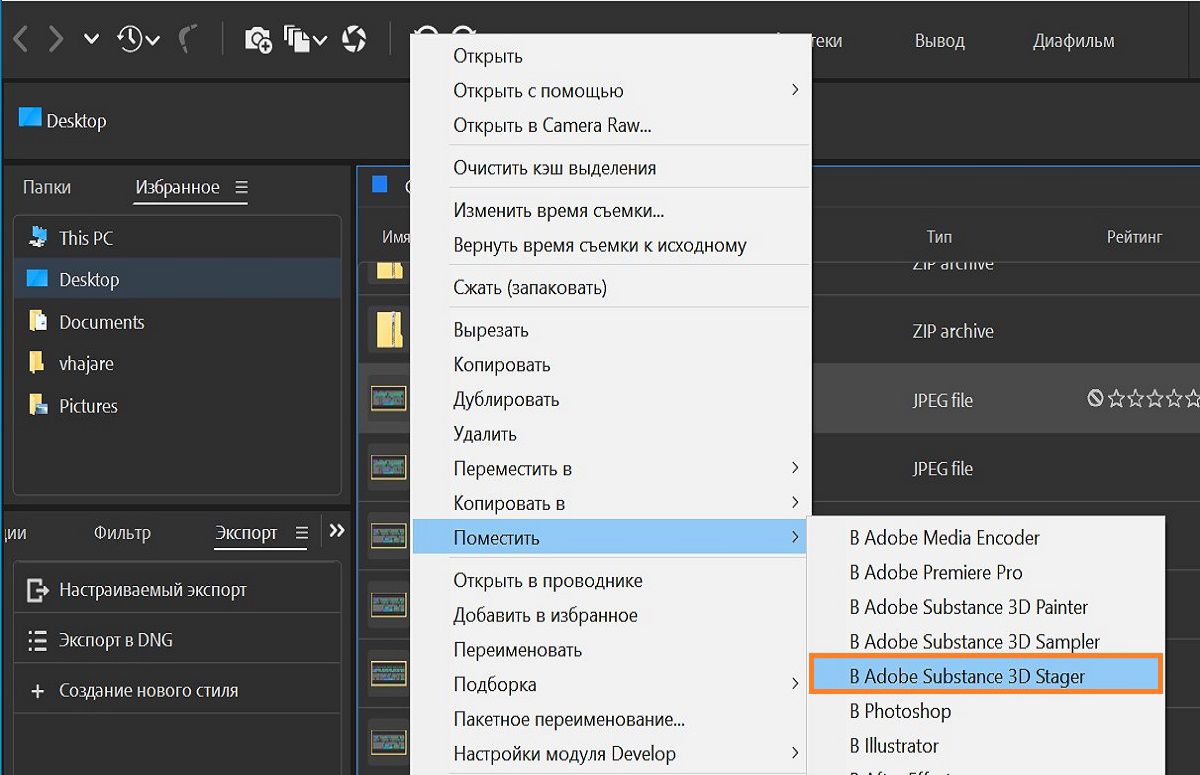Click reject icon in rating column
This screenshot has width=1200, height=775.
point(1096,399)
